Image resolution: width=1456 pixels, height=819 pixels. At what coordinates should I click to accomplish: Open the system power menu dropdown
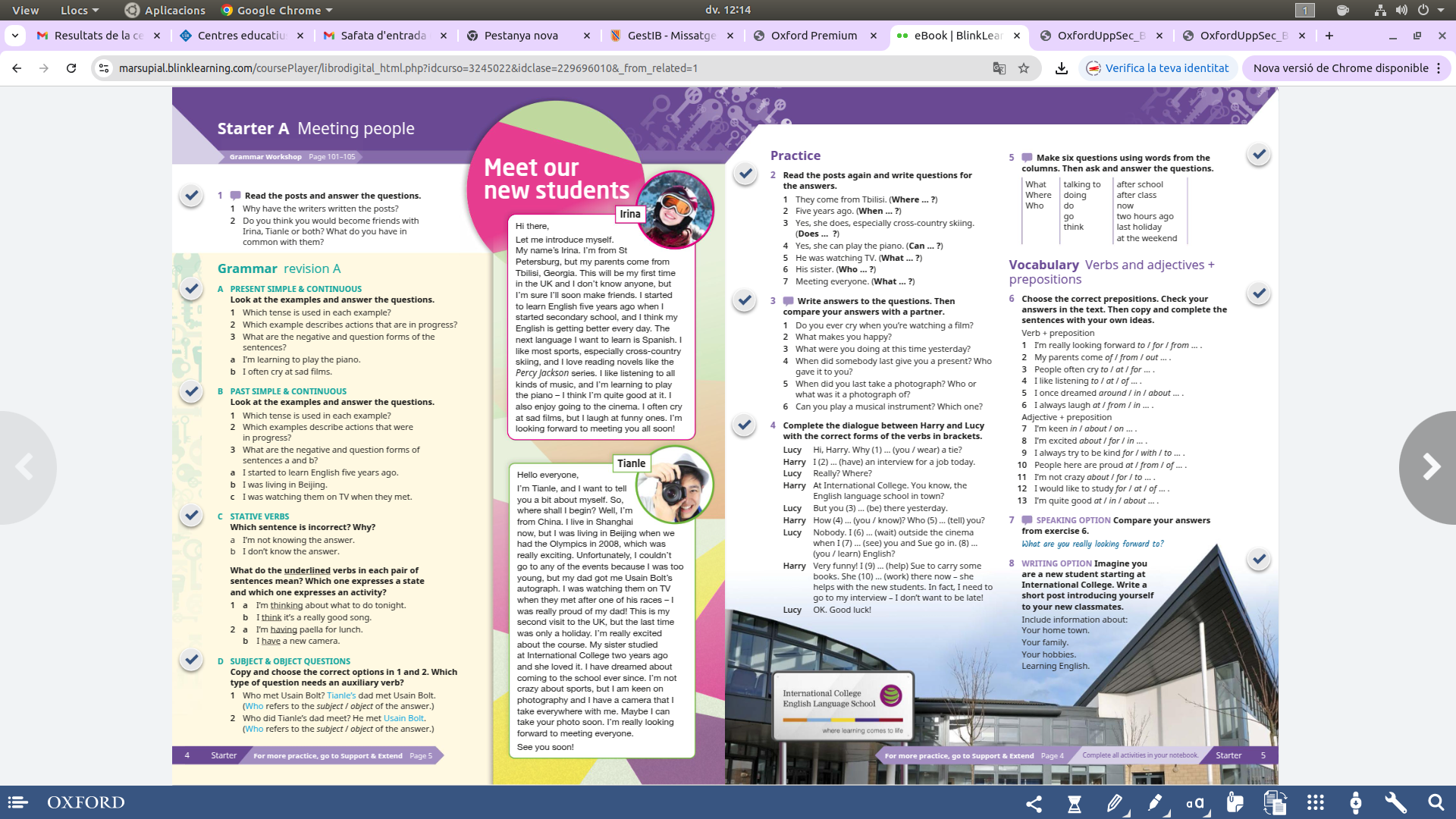tap(1430, 11)
